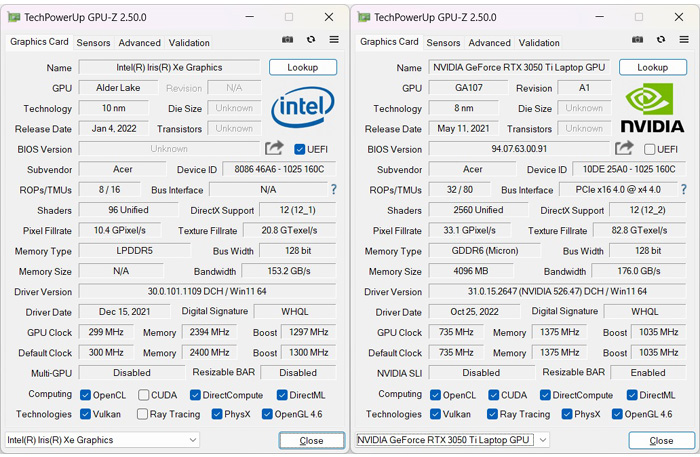Switch to Advanced tab in NVIDIA window

click(489, 43)
